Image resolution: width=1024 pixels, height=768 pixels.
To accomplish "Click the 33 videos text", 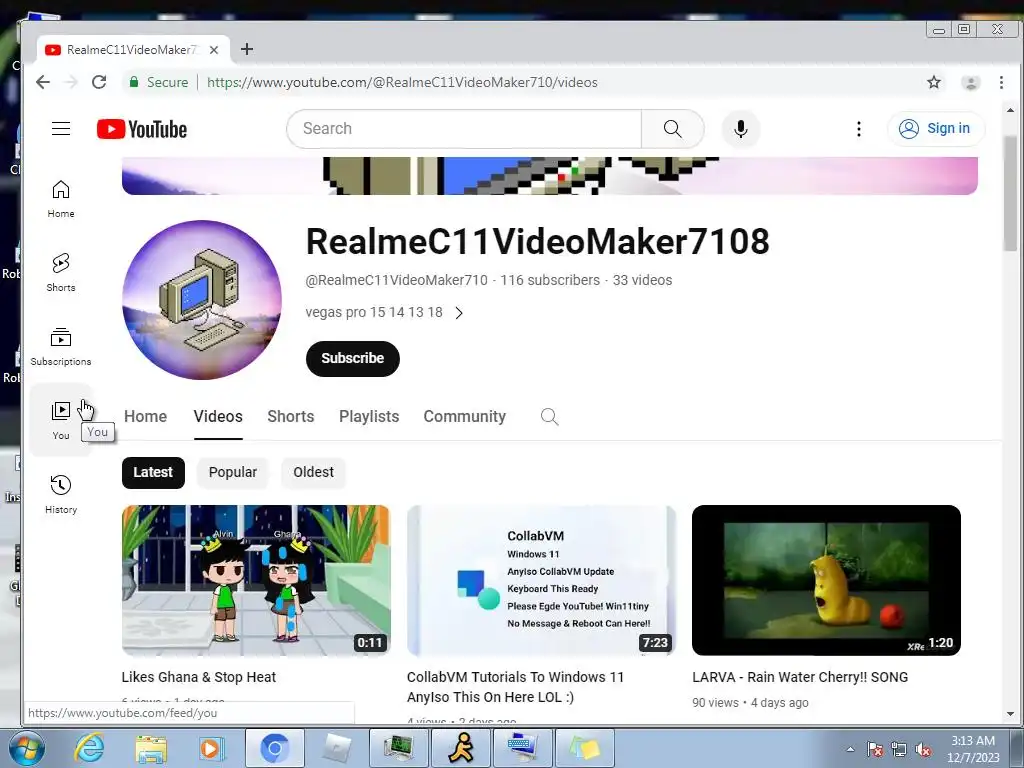I will pyautogui.click(x=642, y=280).
